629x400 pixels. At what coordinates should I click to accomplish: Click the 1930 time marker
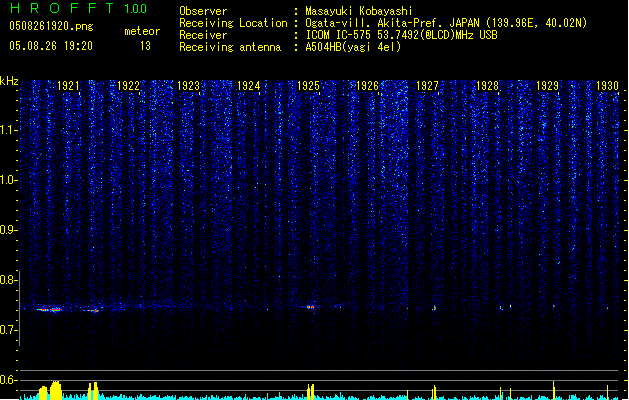click(x=607, y=86)
